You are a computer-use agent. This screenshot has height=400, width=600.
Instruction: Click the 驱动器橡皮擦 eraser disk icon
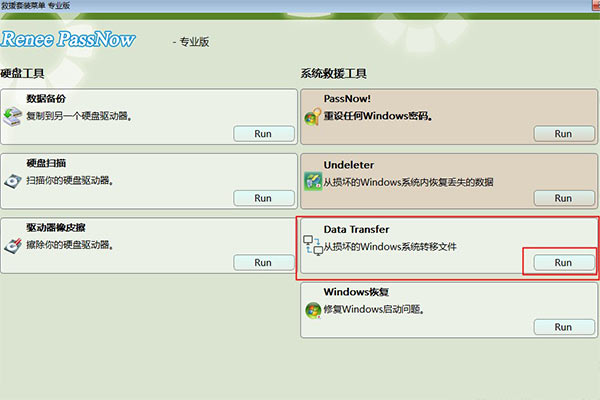(x=13, y=245)
